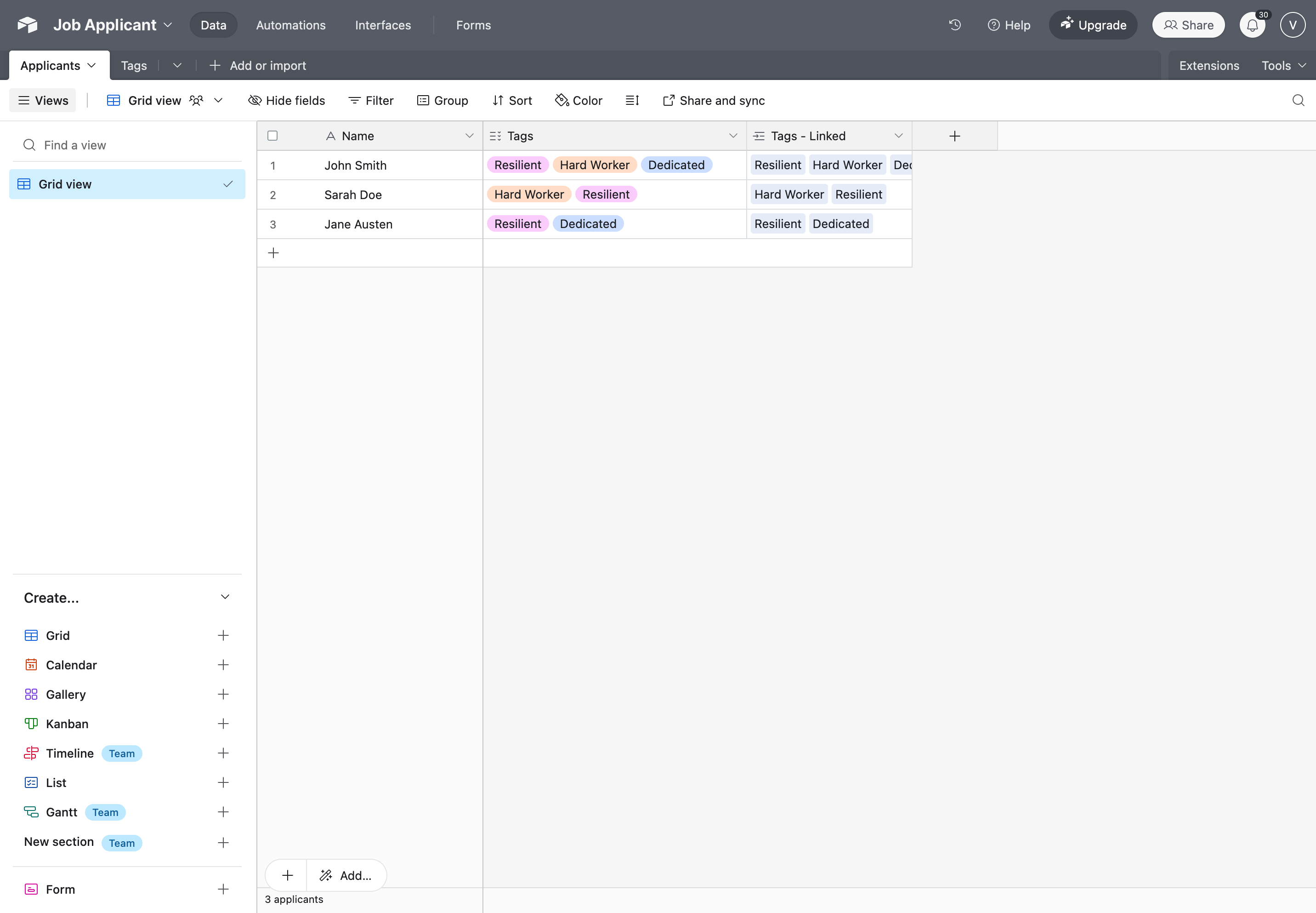
Task: Click the row height icon
Action: (x=632, y=101)
